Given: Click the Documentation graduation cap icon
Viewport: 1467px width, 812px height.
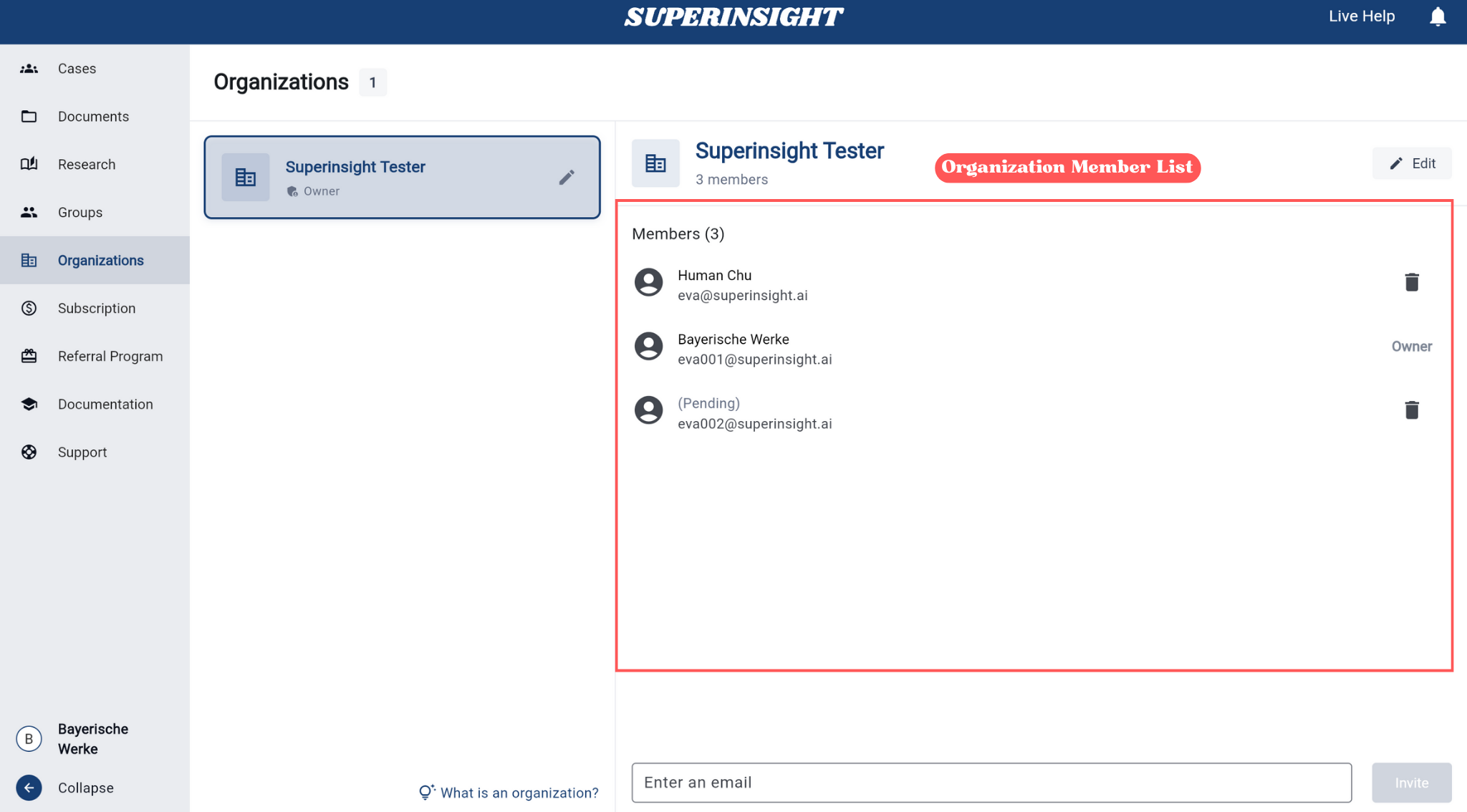Looking at the screenshot, I should (29, 405).
